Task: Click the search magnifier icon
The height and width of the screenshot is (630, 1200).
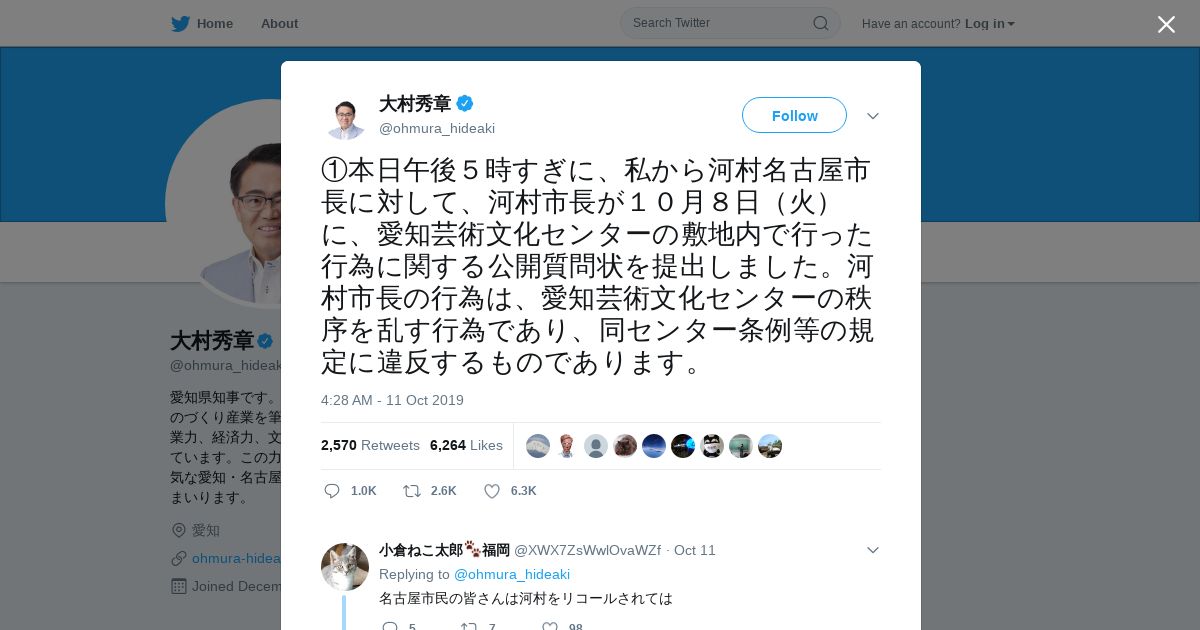Action: pyautogui.click(x=820, y=23)
